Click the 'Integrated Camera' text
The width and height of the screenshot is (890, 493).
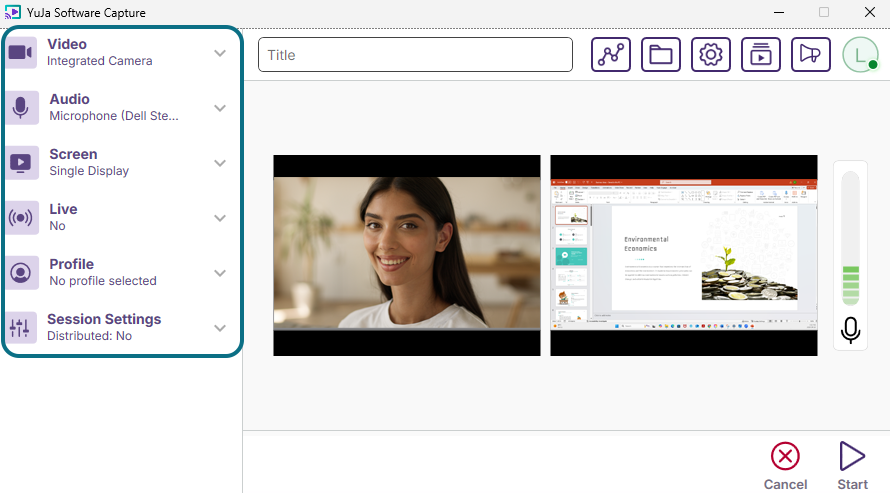tap(99, 61)
